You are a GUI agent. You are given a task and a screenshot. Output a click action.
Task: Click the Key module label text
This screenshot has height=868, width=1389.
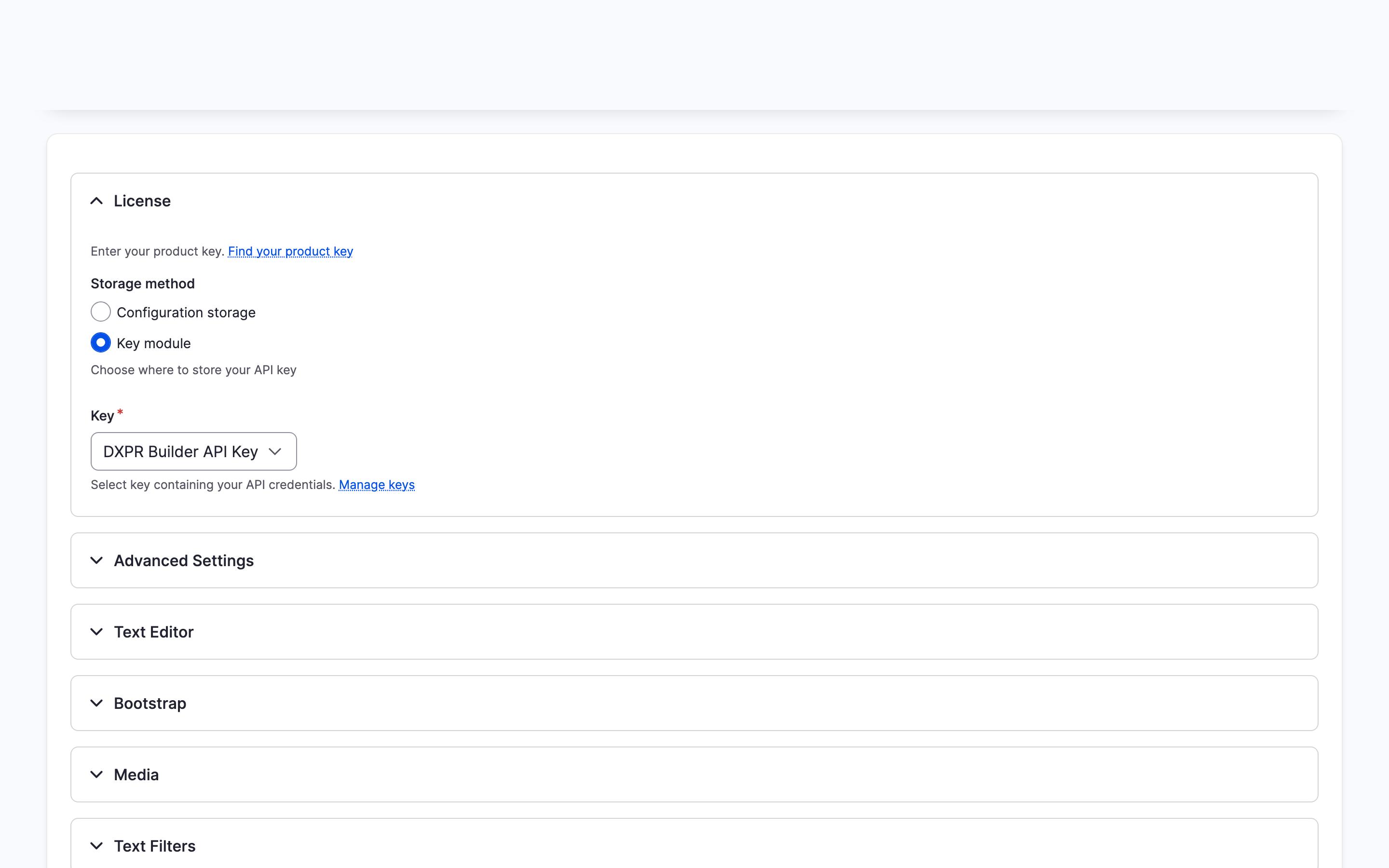point(153,343)
